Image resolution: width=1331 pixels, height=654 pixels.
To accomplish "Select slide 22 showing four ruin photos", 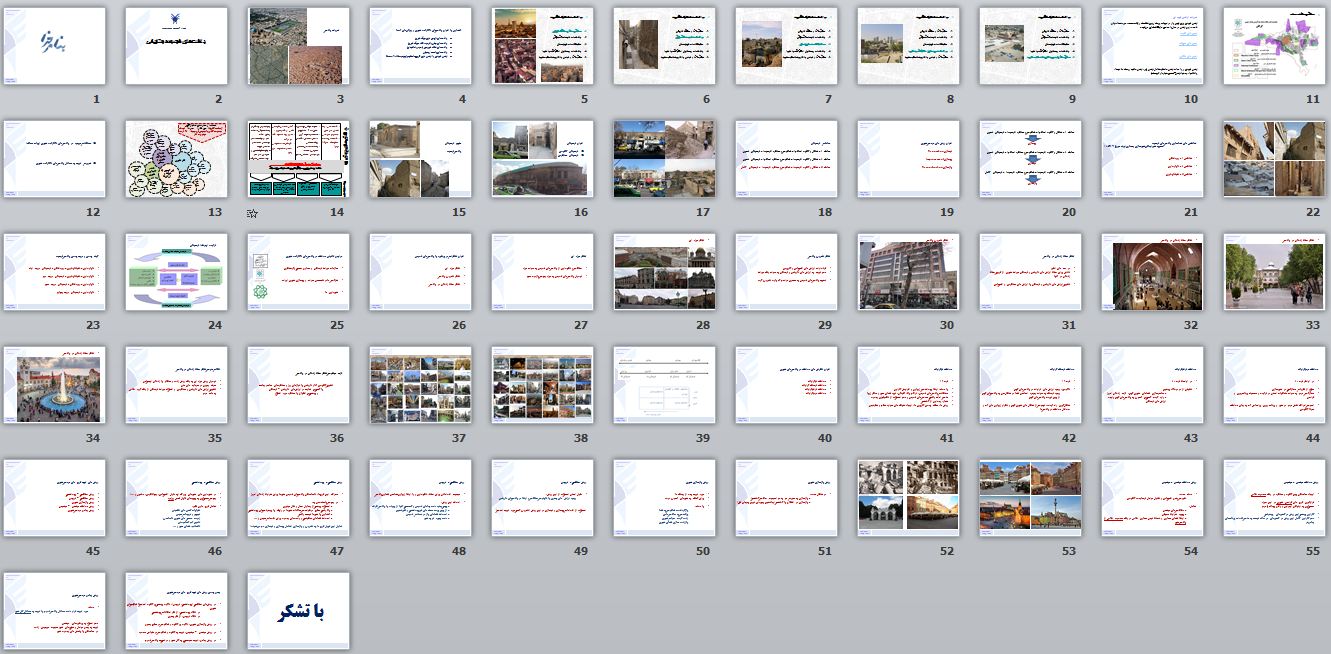I will 1274,159.
